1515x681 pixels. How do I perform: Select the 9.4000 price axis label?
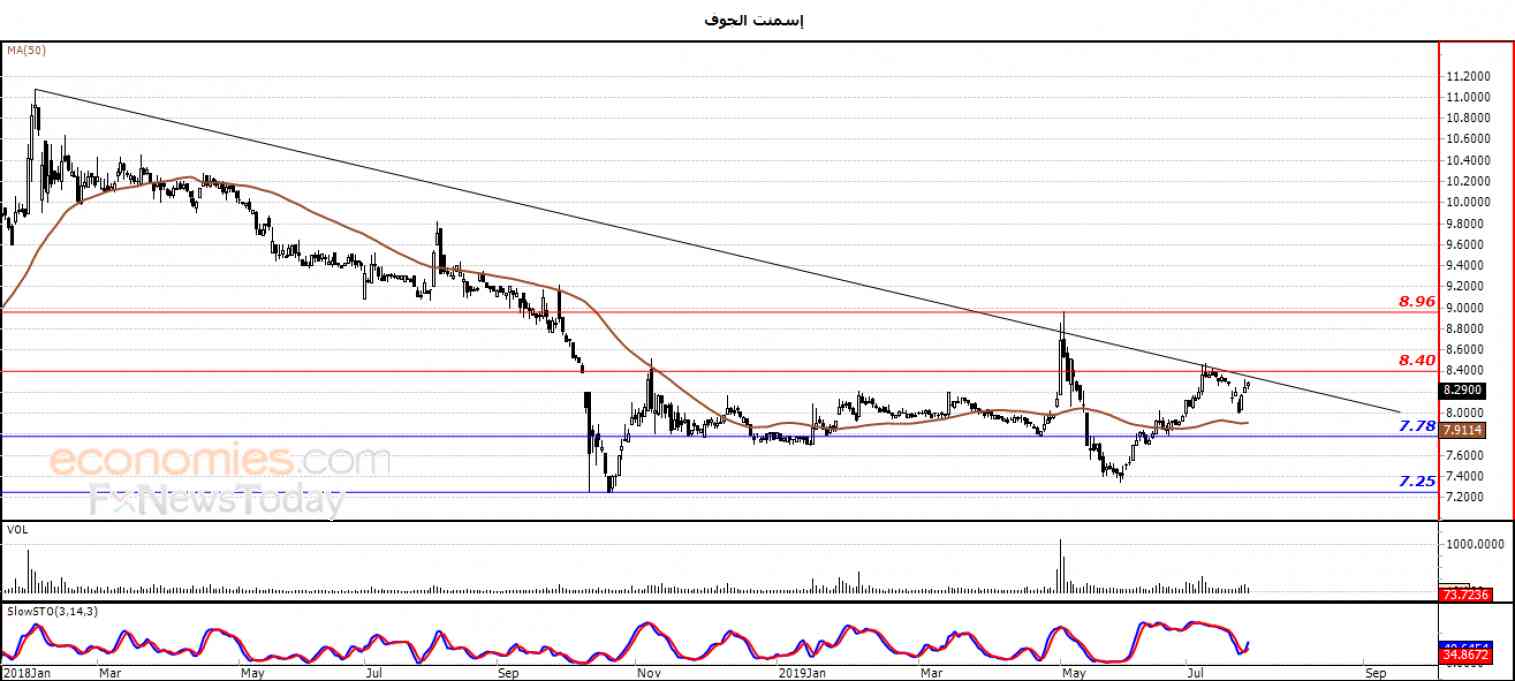pos(1464,266)
